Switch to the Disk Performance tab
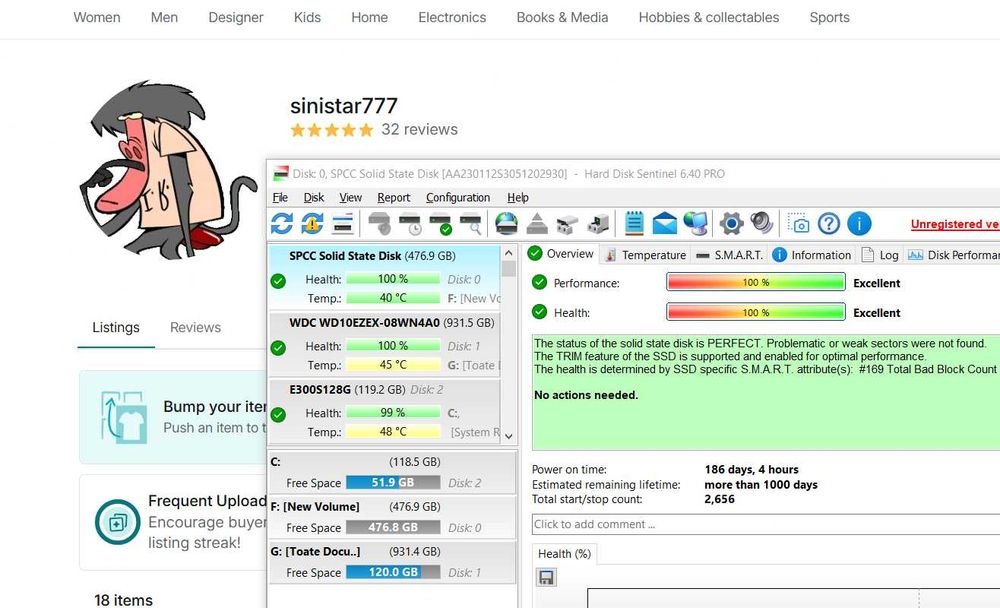1000x608 pixels. [x=953, y=255]
